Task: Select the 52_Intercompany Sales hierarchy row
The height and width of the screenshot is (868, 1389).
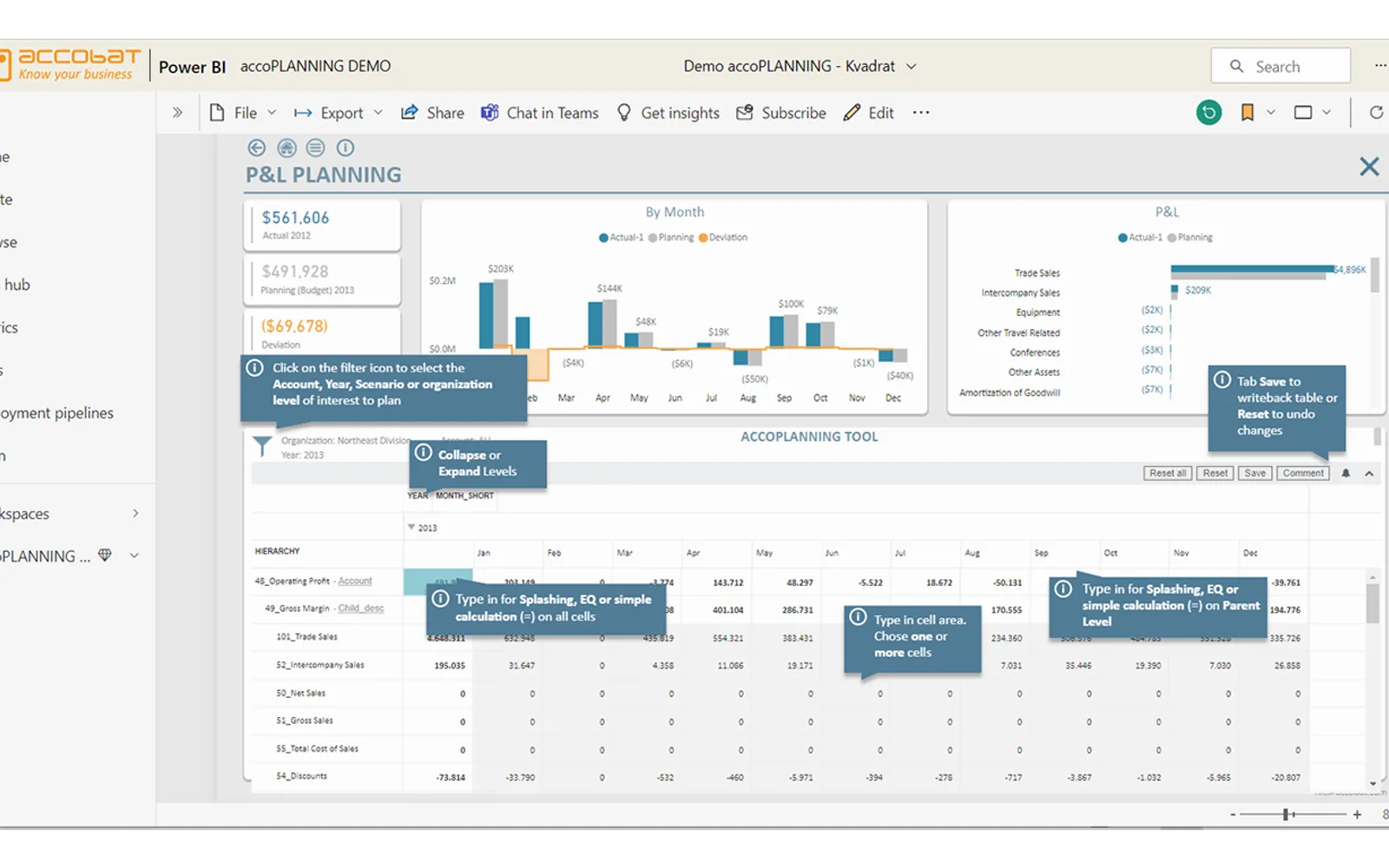Action: pos(320,665)
